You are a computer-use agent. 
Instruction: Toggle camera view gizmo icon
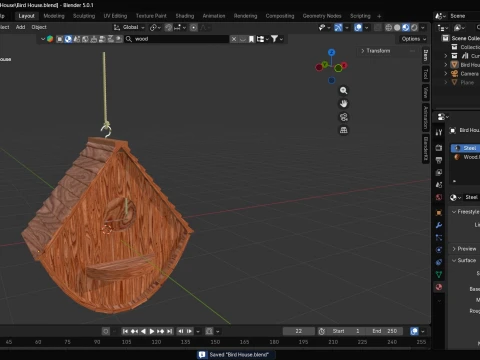click(x=344, y=117)
